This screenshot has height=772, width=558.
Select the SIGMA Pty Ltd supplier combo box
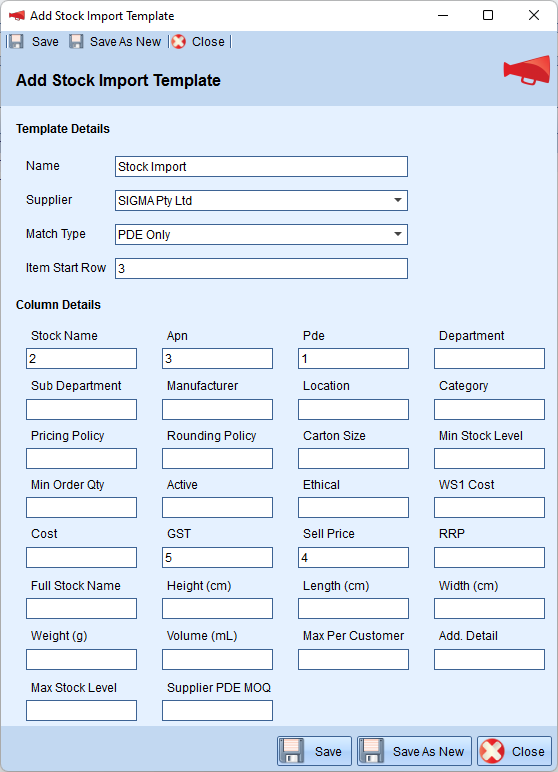(261, 200)
